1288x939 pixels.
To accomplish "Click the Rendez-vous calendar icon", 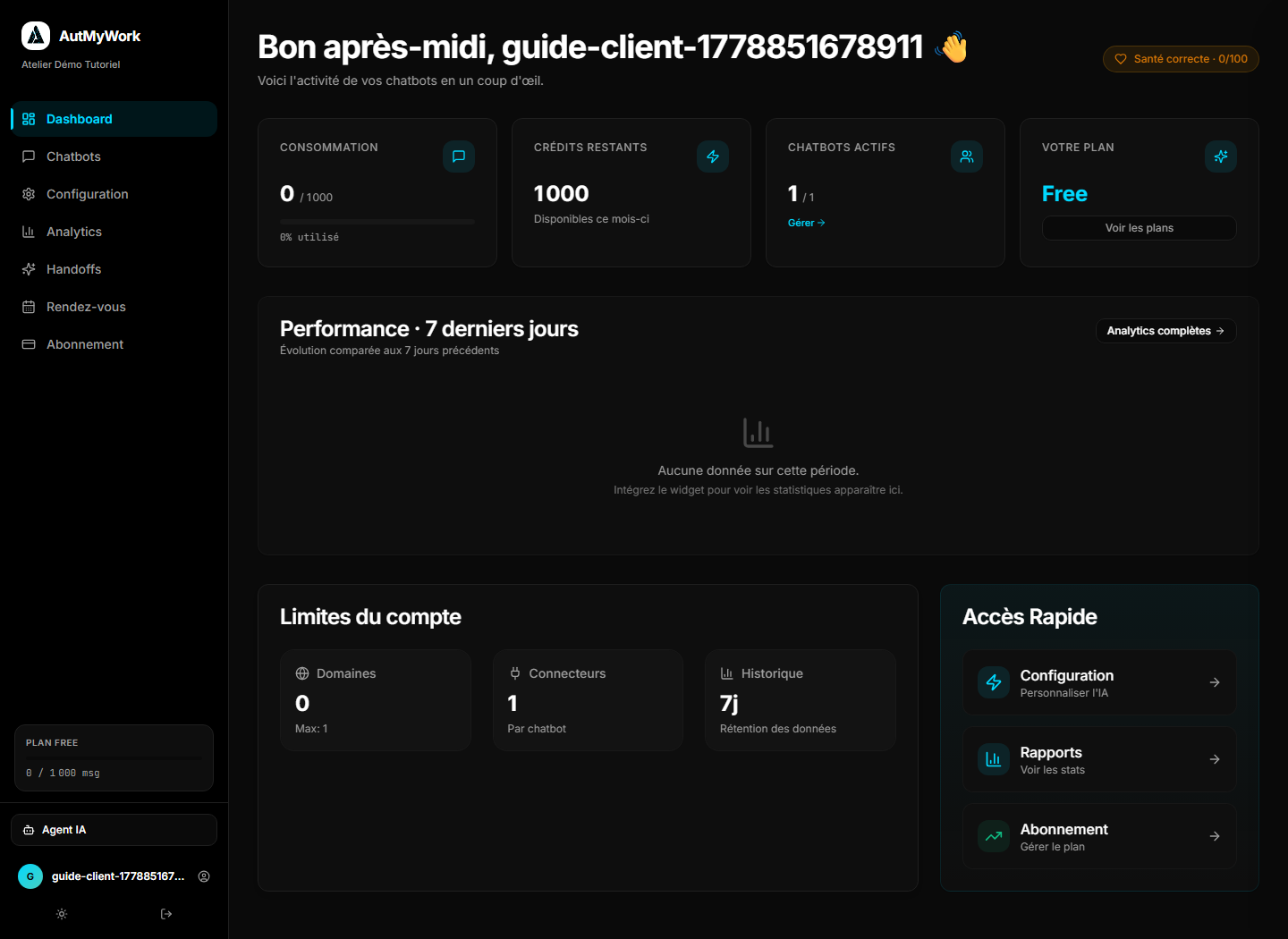I will pos(29,307).
